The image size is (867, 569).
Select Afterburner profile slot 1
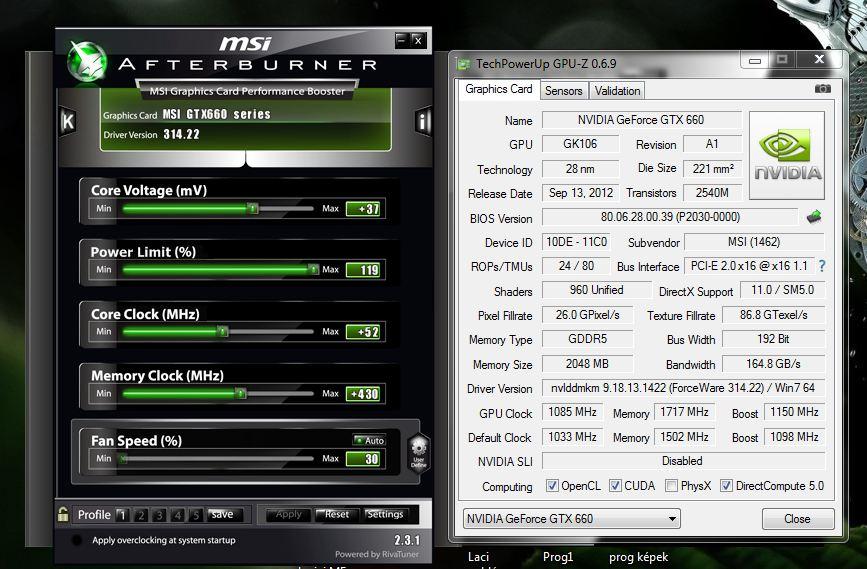pyautogui.click(x=122, y=515)
